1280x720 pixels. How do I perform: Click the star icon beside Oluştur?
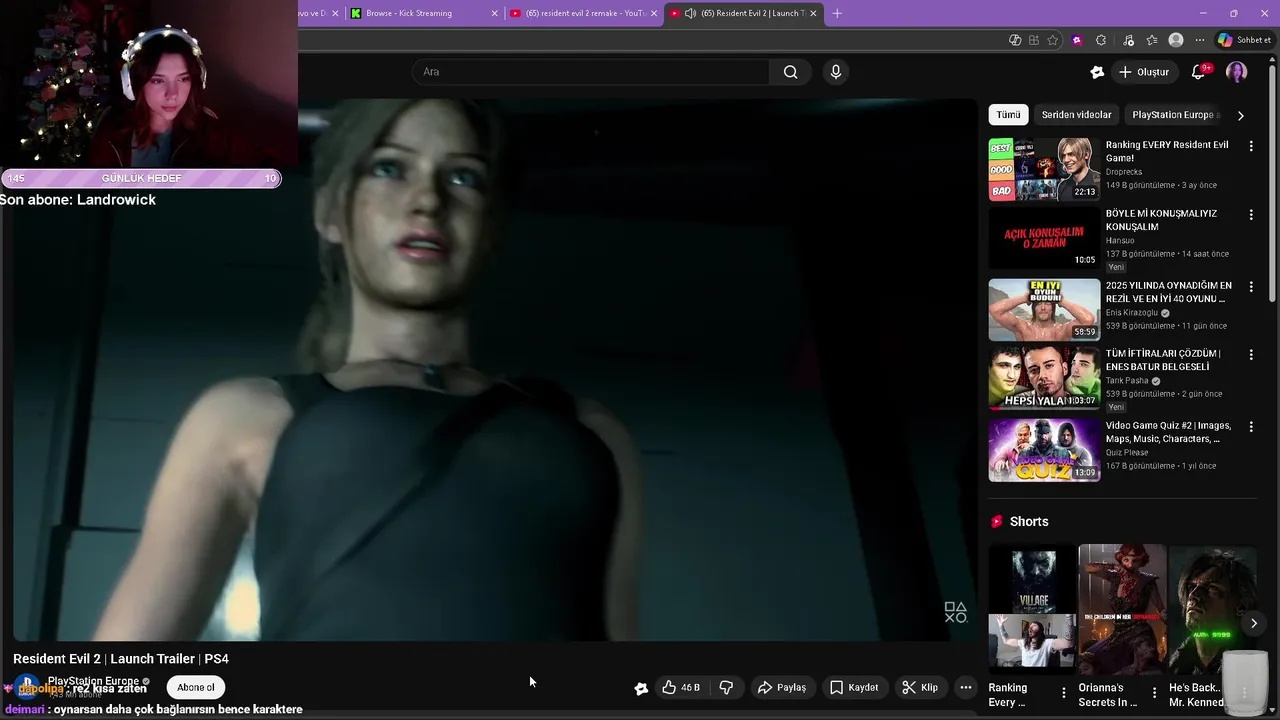click(x=1097, y=72)
